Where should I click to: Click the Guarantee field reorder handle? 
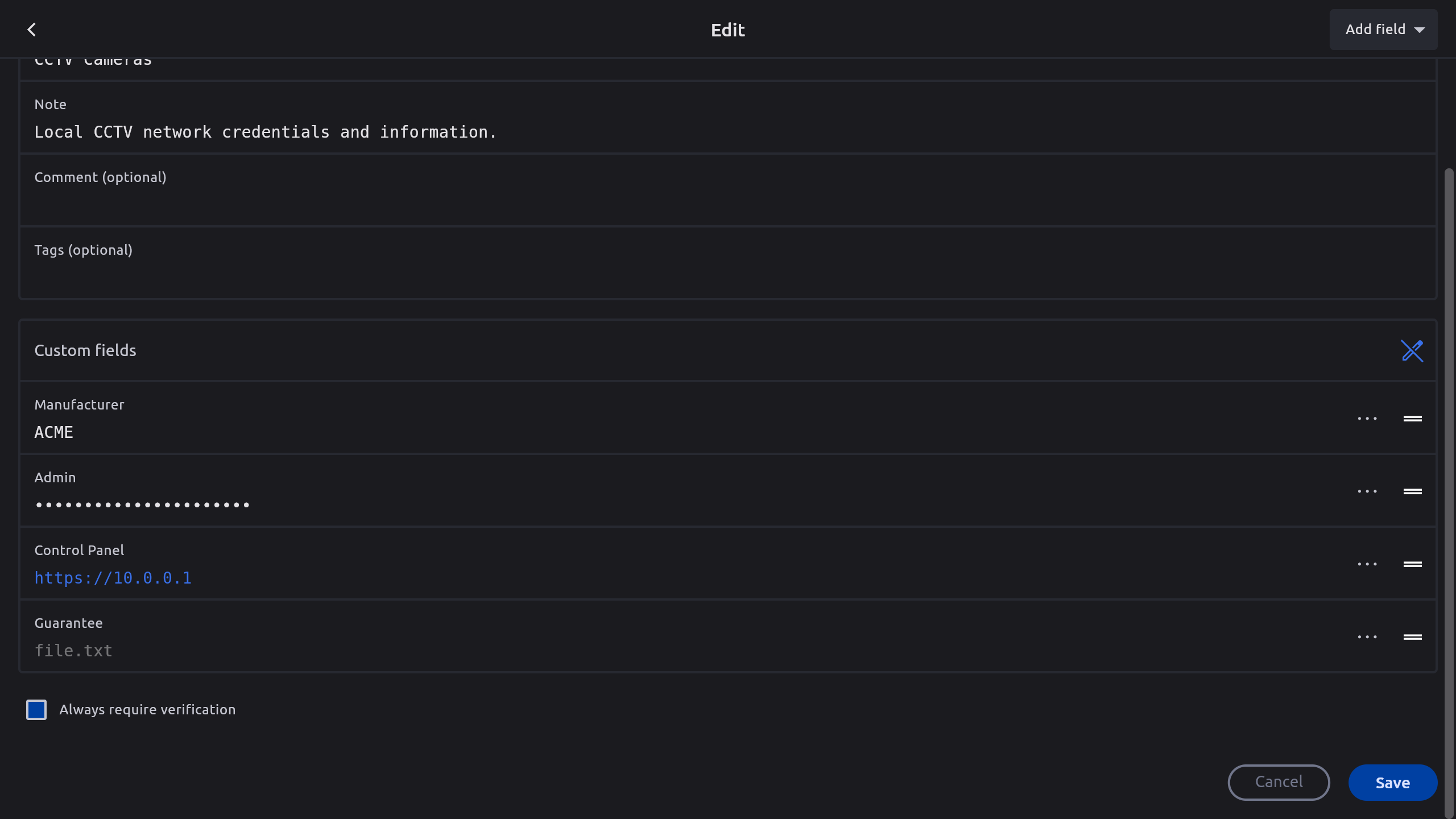click(x=1413, y=637)
